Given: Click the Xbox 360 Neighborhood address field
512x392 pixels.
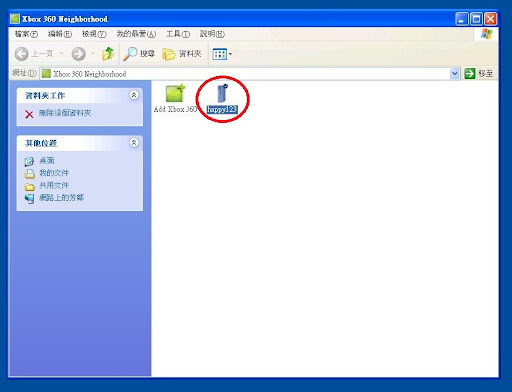Looking at the screenshot, I should [x=249, y=74].
